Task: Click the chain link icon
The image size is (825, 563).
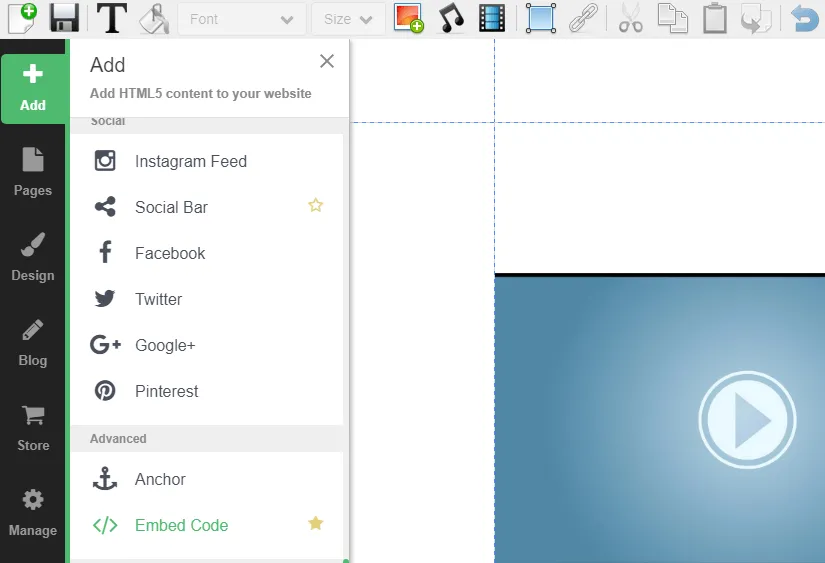Action: [583, 18]
